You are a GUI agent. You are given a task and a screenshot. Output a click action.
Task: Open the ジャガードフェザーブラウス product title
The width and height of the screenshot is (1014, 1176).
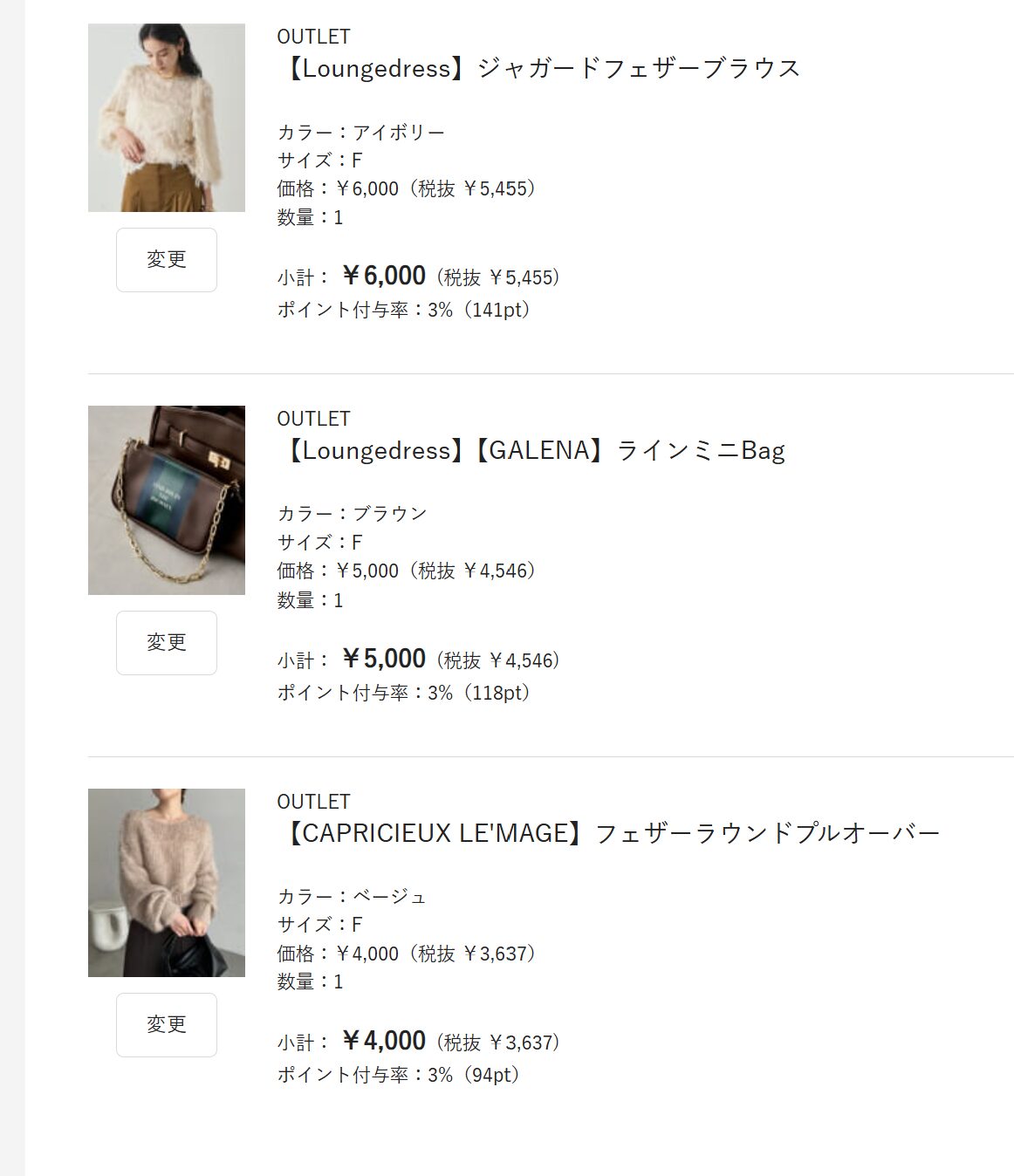[538, 68]
